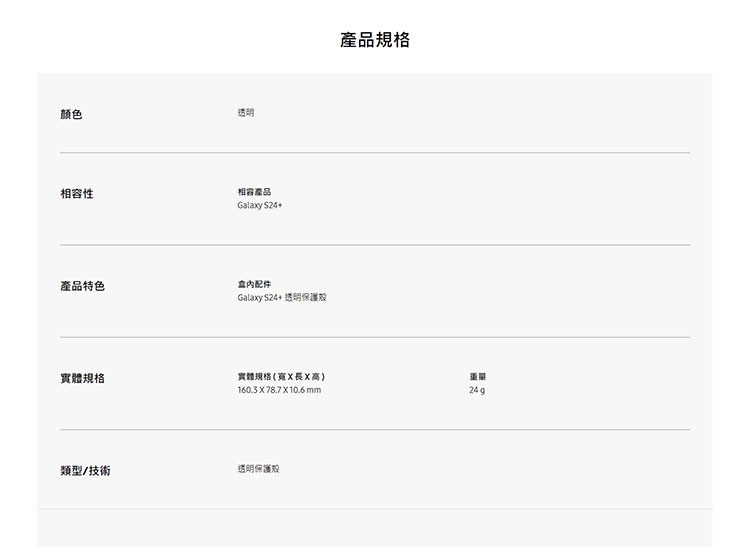Click the divider line below the 顏色 row
Viewport: 750px width, 556px height.
tap(375, 153)
